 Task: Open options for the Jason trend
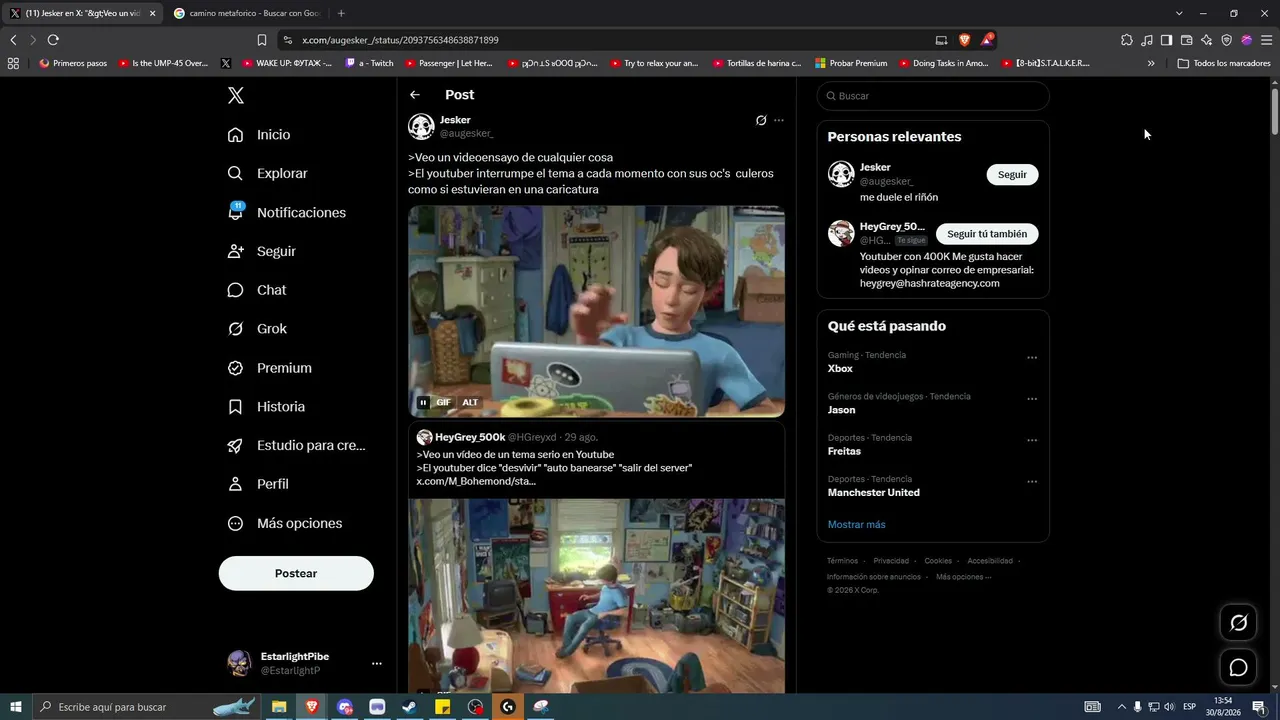pyautogui.click(x=1032, y=399)
